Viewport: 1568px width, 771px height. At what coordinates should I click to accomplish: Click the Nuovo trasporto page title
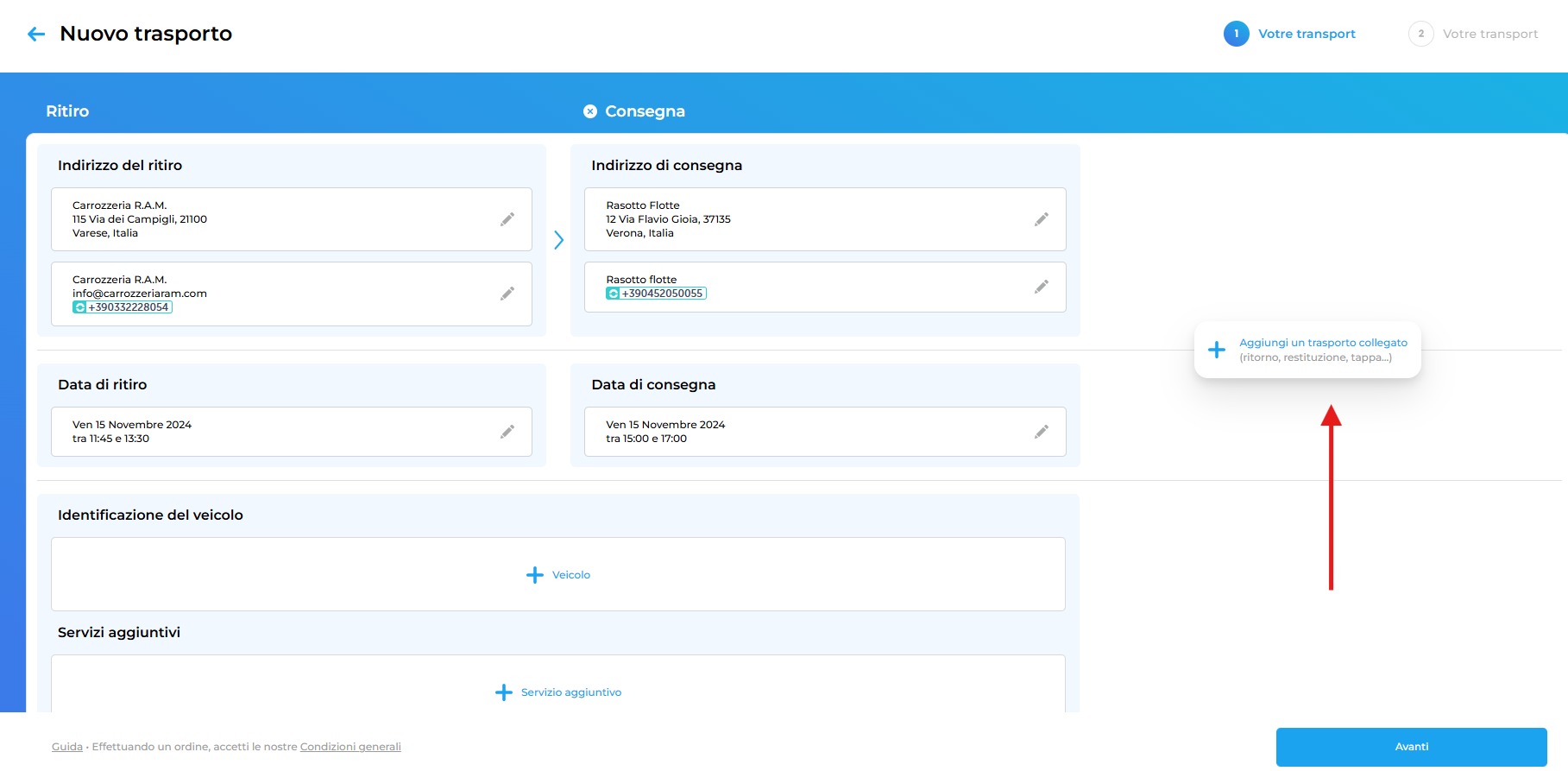click(x=146, y=34)
